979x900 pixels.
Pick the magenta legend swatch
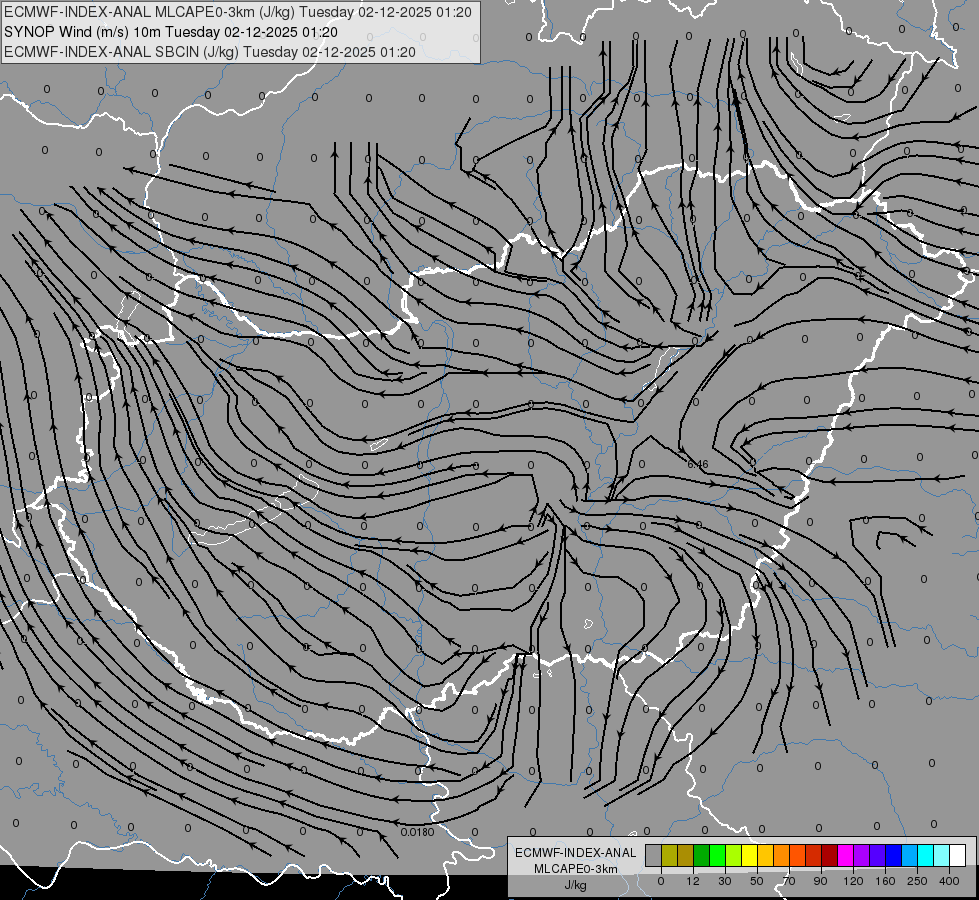click(x=845, y=856)
